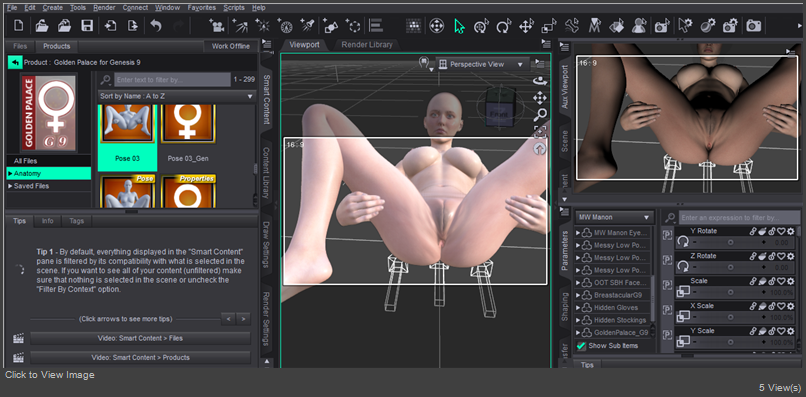
Task: Toggle the P button beside X Scale
Action: (667, 310)
